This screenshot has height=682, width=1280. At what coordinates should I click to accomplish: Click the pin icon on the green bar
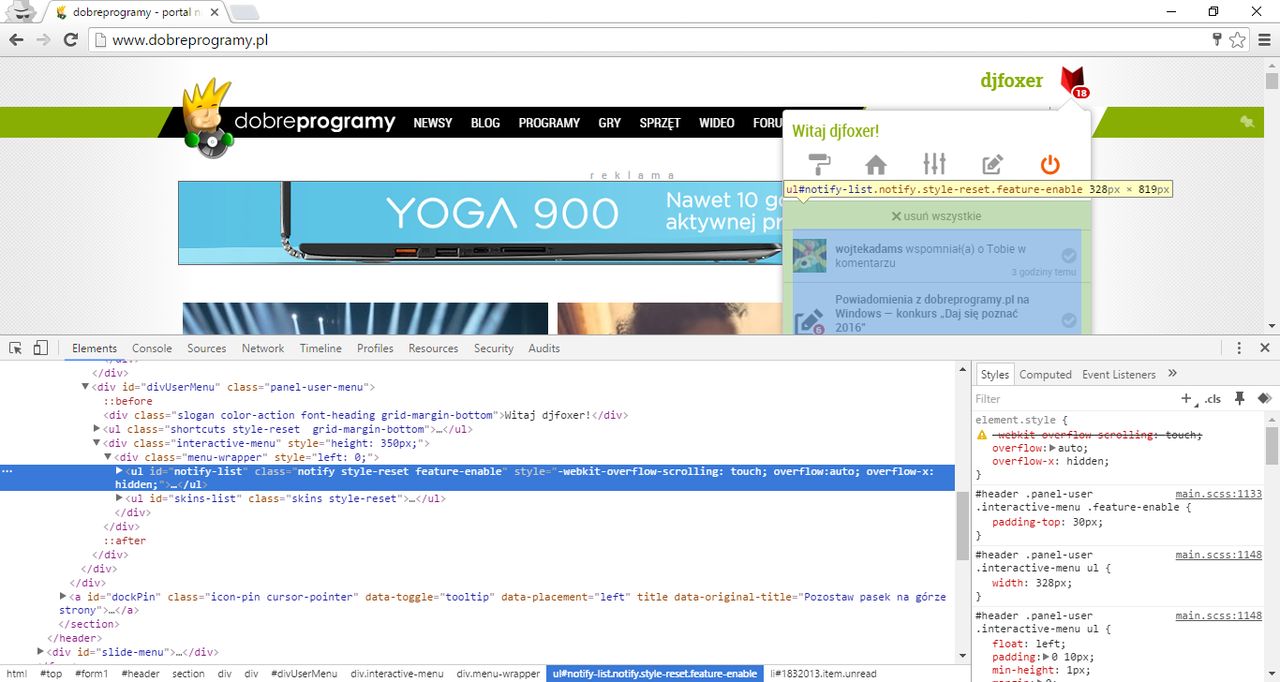coord(1247,121)
